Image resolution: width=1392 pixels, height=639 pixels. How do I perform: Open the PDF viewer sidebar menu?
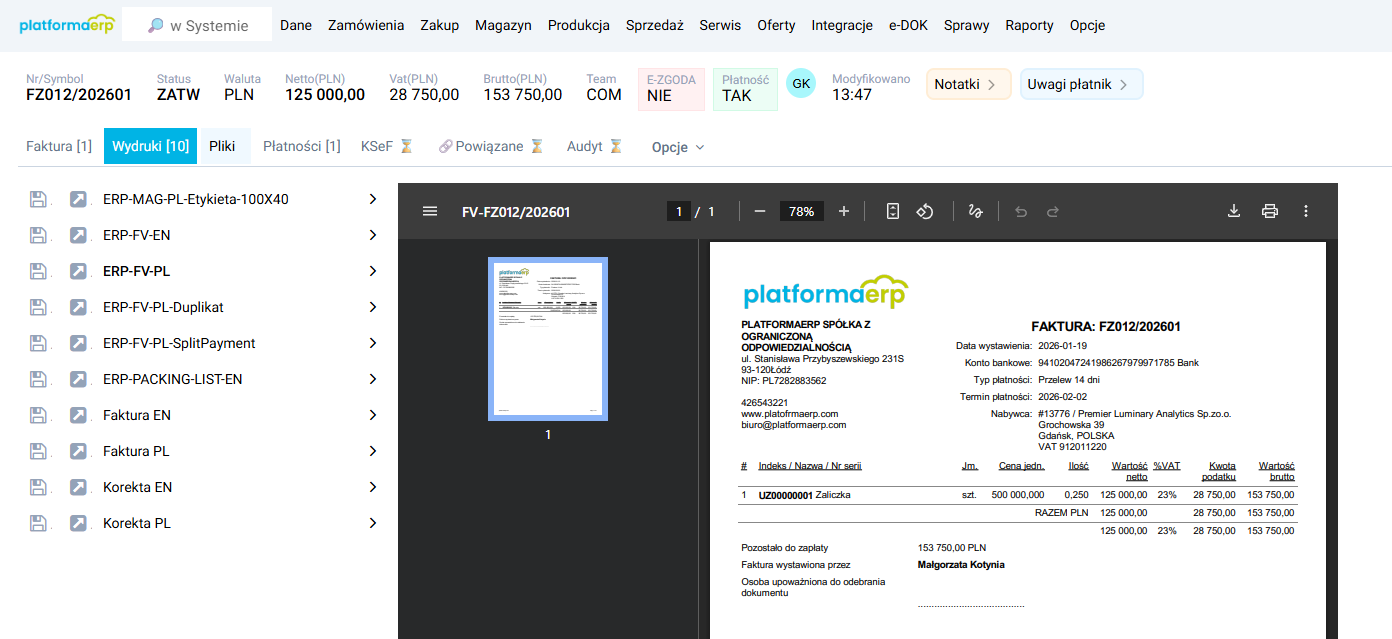[x=429, y=211]
